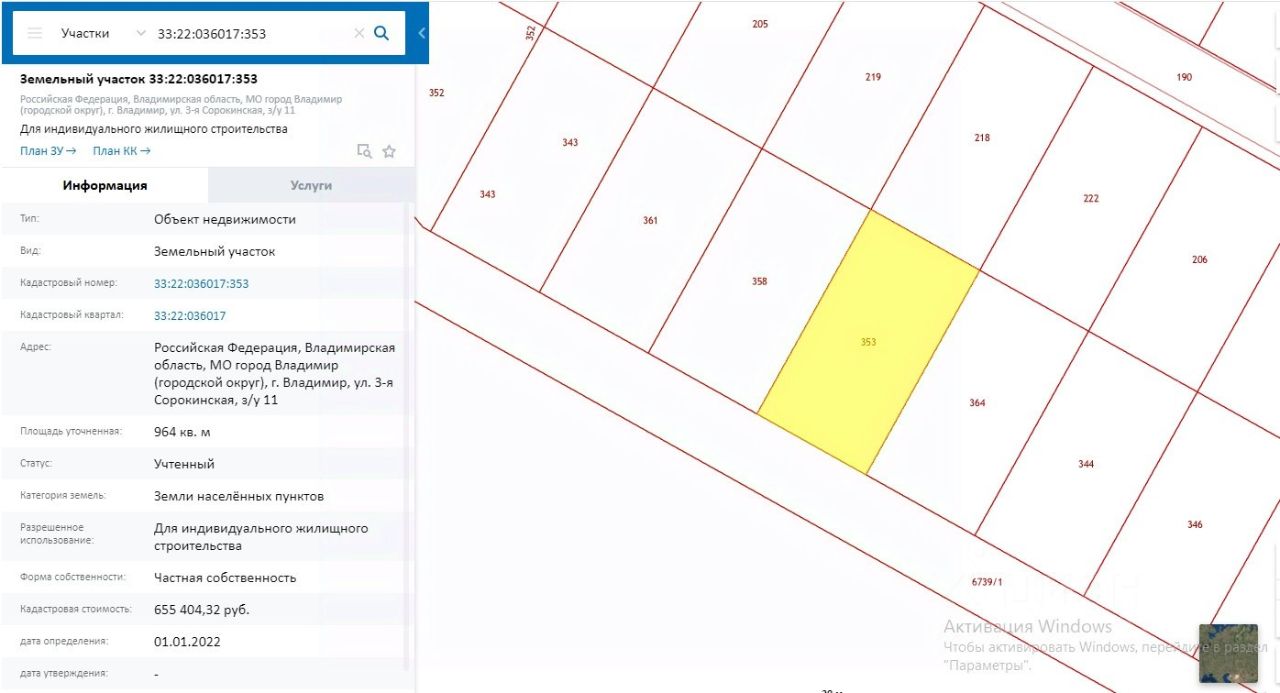The height and width of the screenshot is (693, 1280).
Task: Open cadastral number link 33:22:036017:353
Action: coord(201,284)
